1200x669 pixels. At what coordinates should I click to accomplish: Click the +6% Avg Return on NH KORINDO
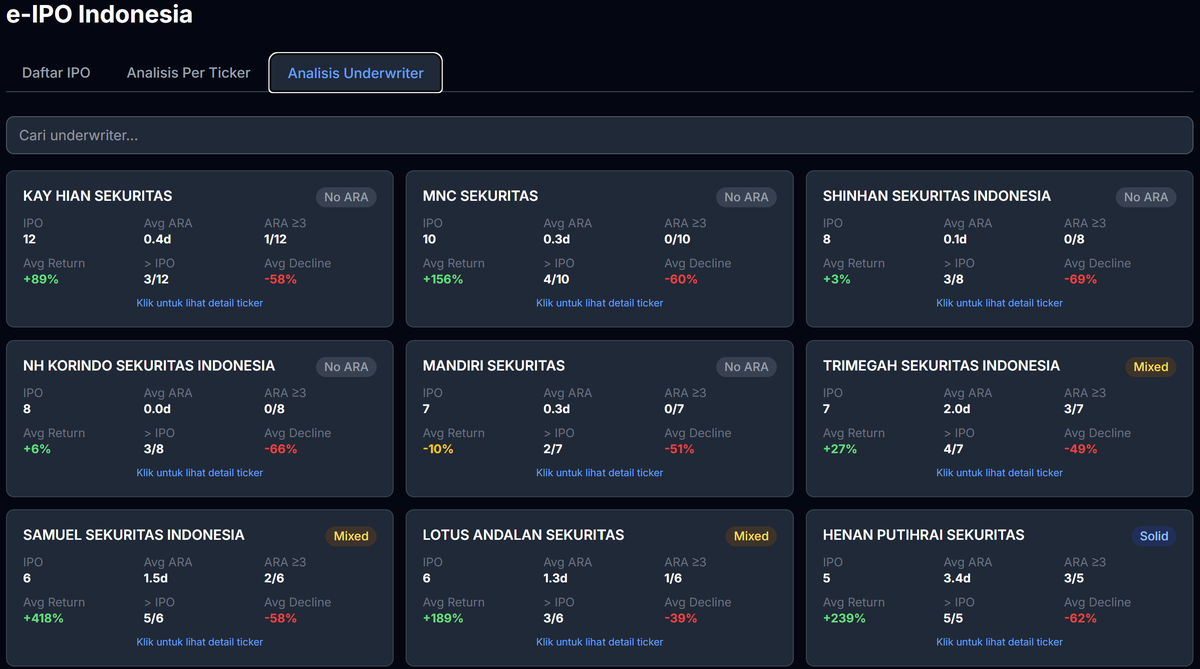37,449
